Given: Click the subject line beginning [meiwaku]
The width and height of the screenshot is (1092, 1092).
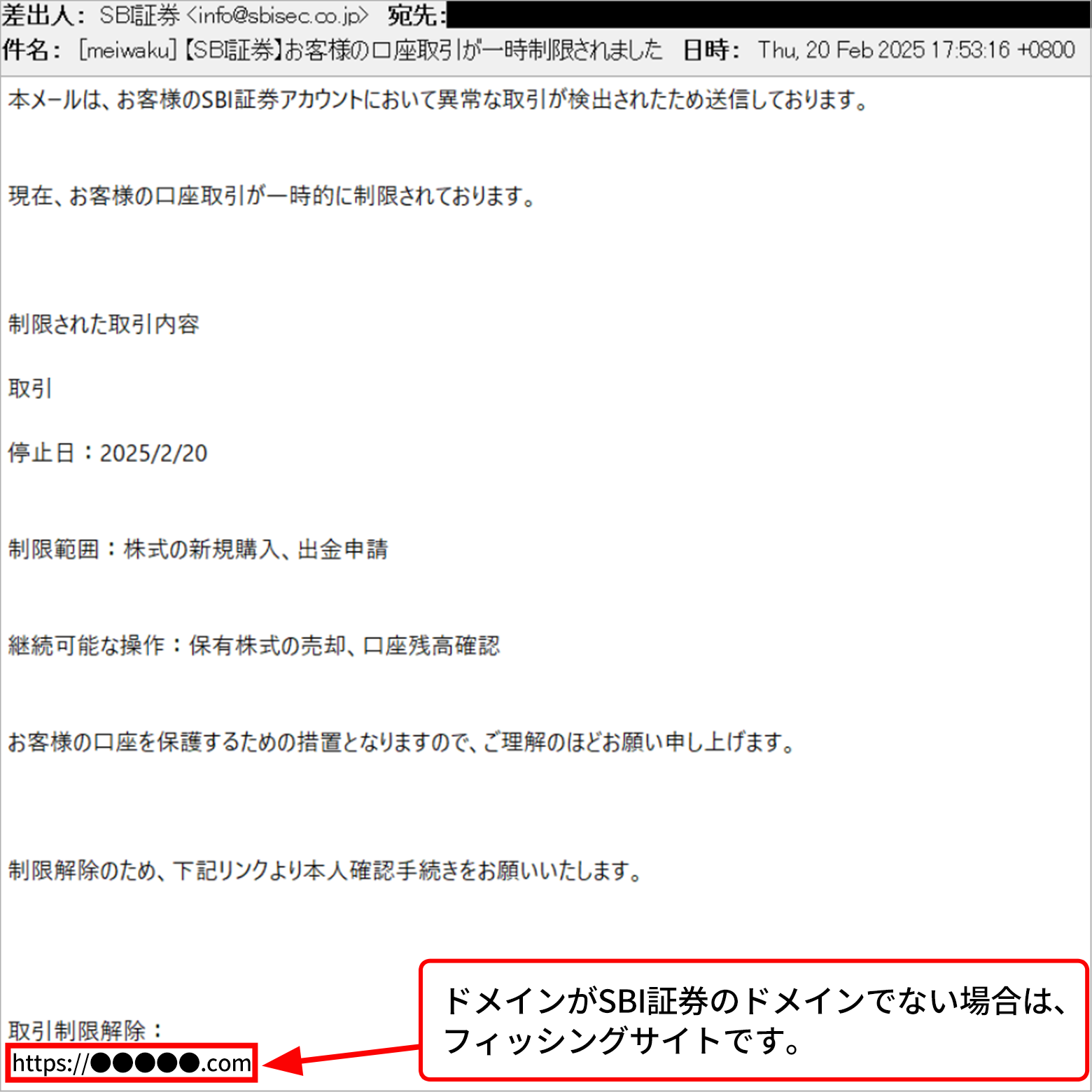Looking at the screenshot, I should (x=370, y=50).
